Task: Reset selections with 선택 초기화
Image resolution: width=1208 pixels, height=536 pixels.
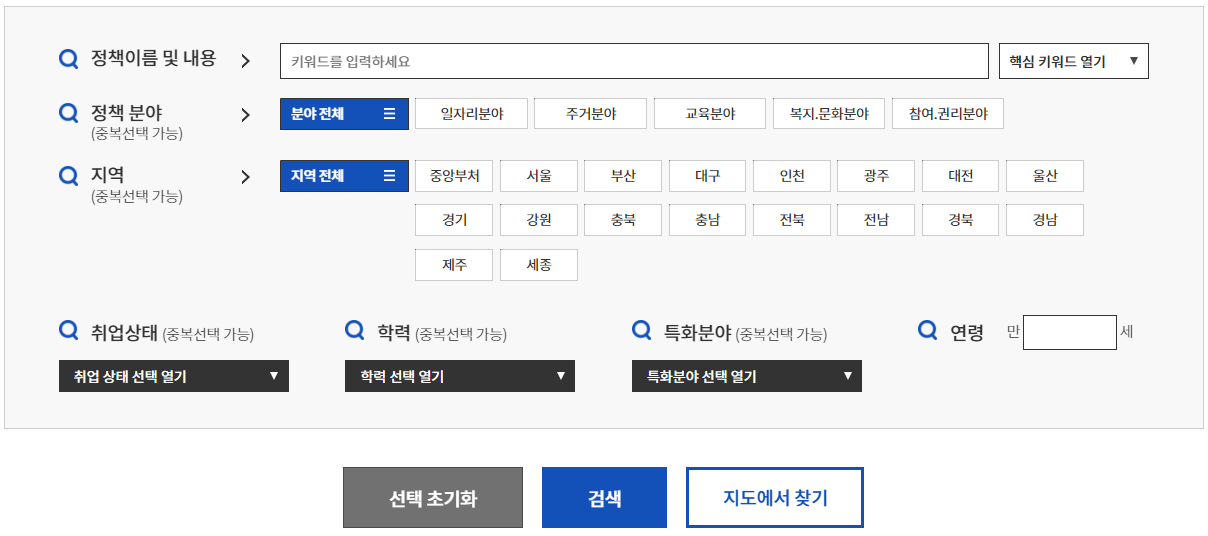Action: (433, 498)
